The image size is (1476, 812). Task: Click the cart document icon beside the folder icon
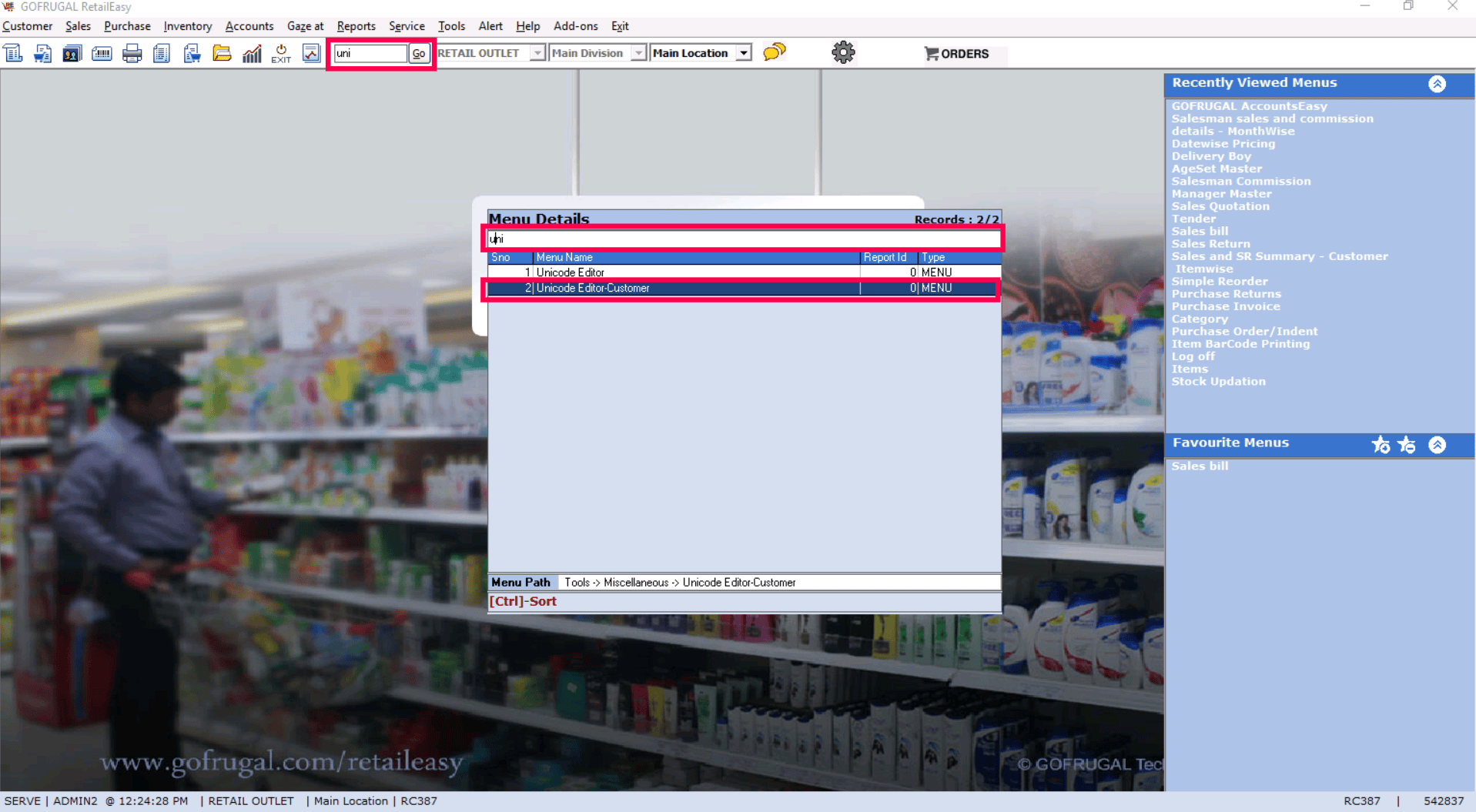coord(192,53)
